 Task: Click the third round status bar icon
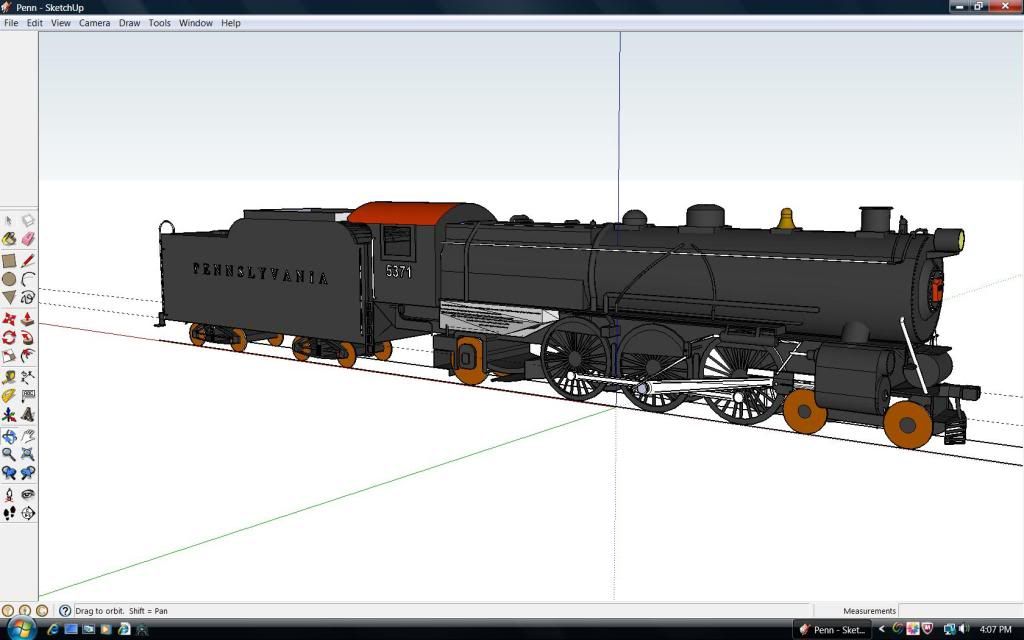42,611
